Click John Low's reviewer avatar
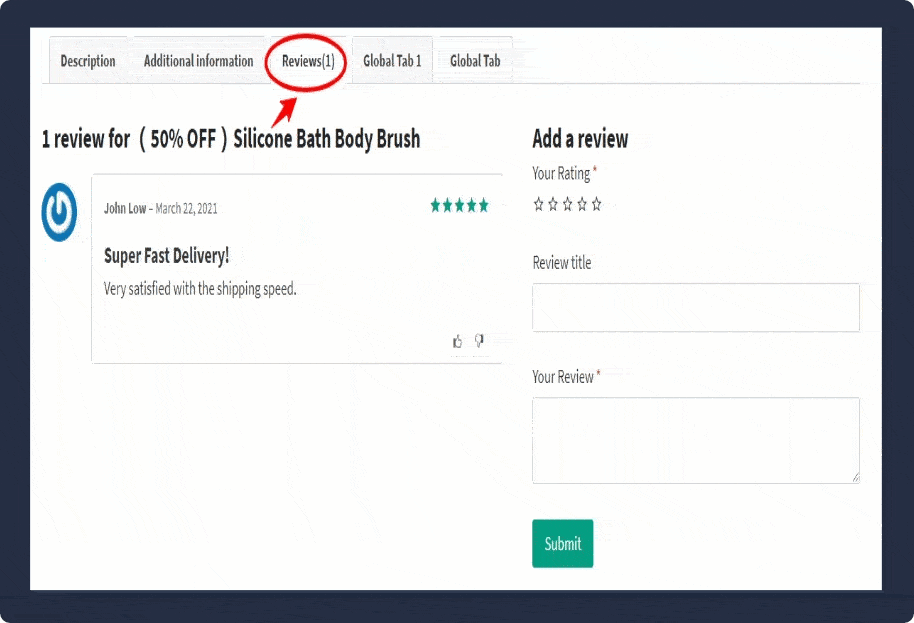Viewport: 914px width, 623px height. click(x=60, y=212)
